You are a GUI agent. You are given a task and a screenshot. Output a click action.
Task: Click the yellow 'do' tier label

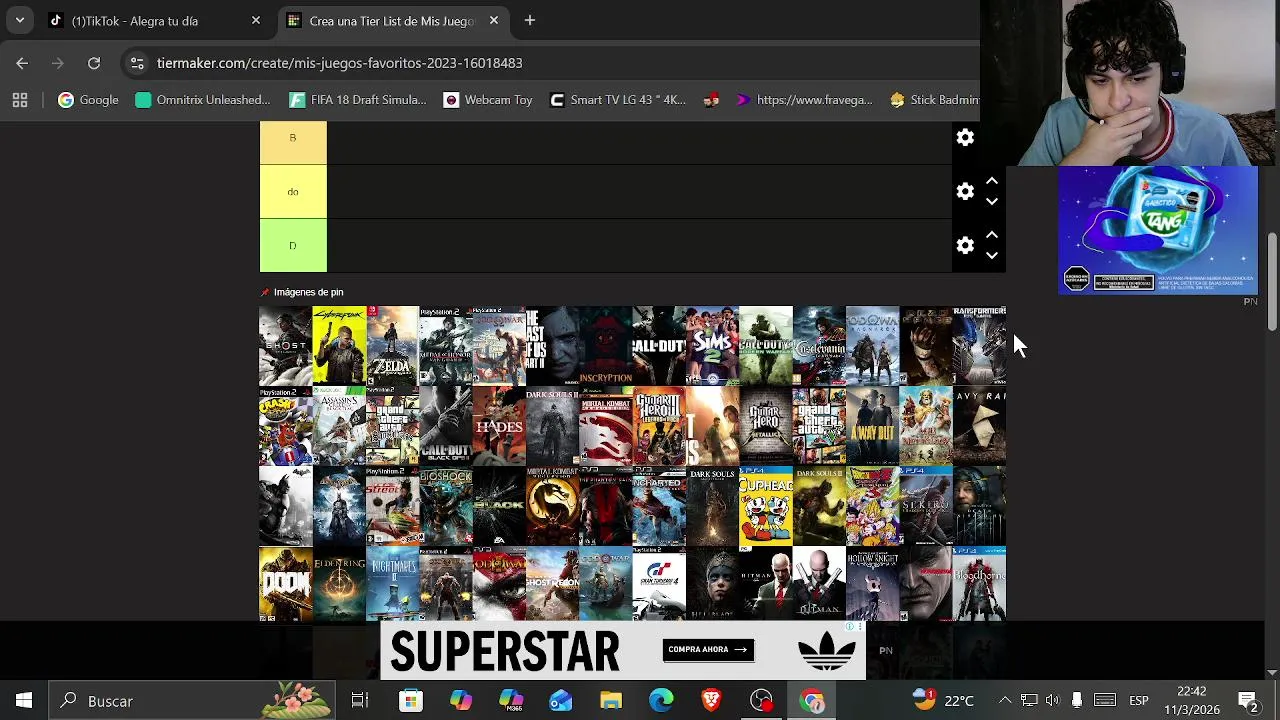tap(293, 191)
